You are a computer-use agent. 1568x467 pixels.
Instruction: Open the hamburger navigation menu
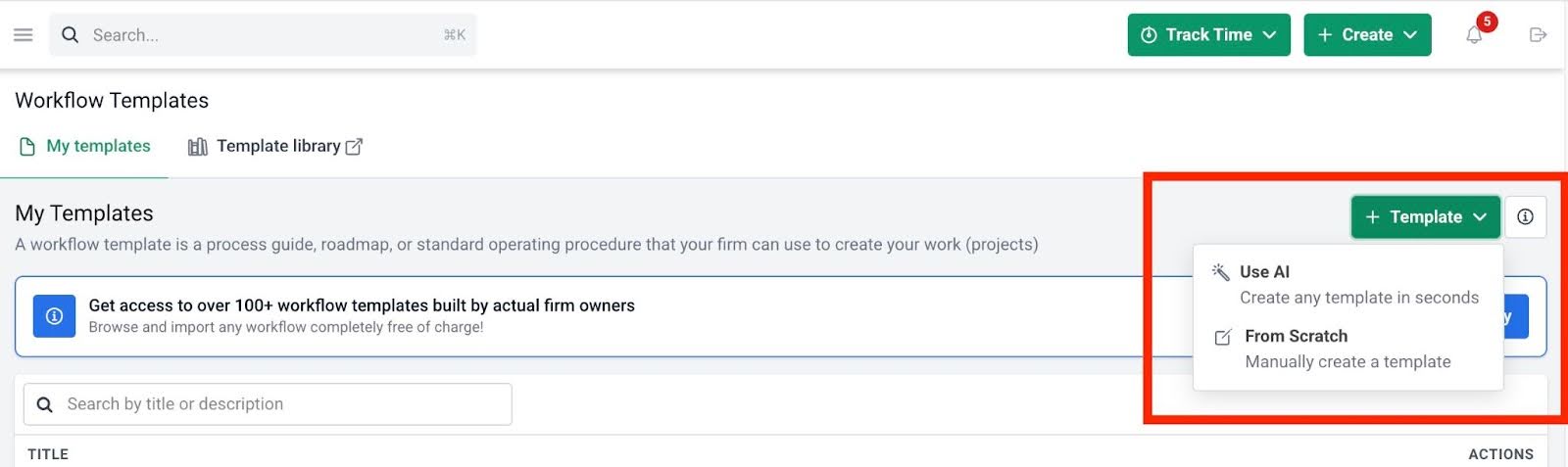point(24,35)
